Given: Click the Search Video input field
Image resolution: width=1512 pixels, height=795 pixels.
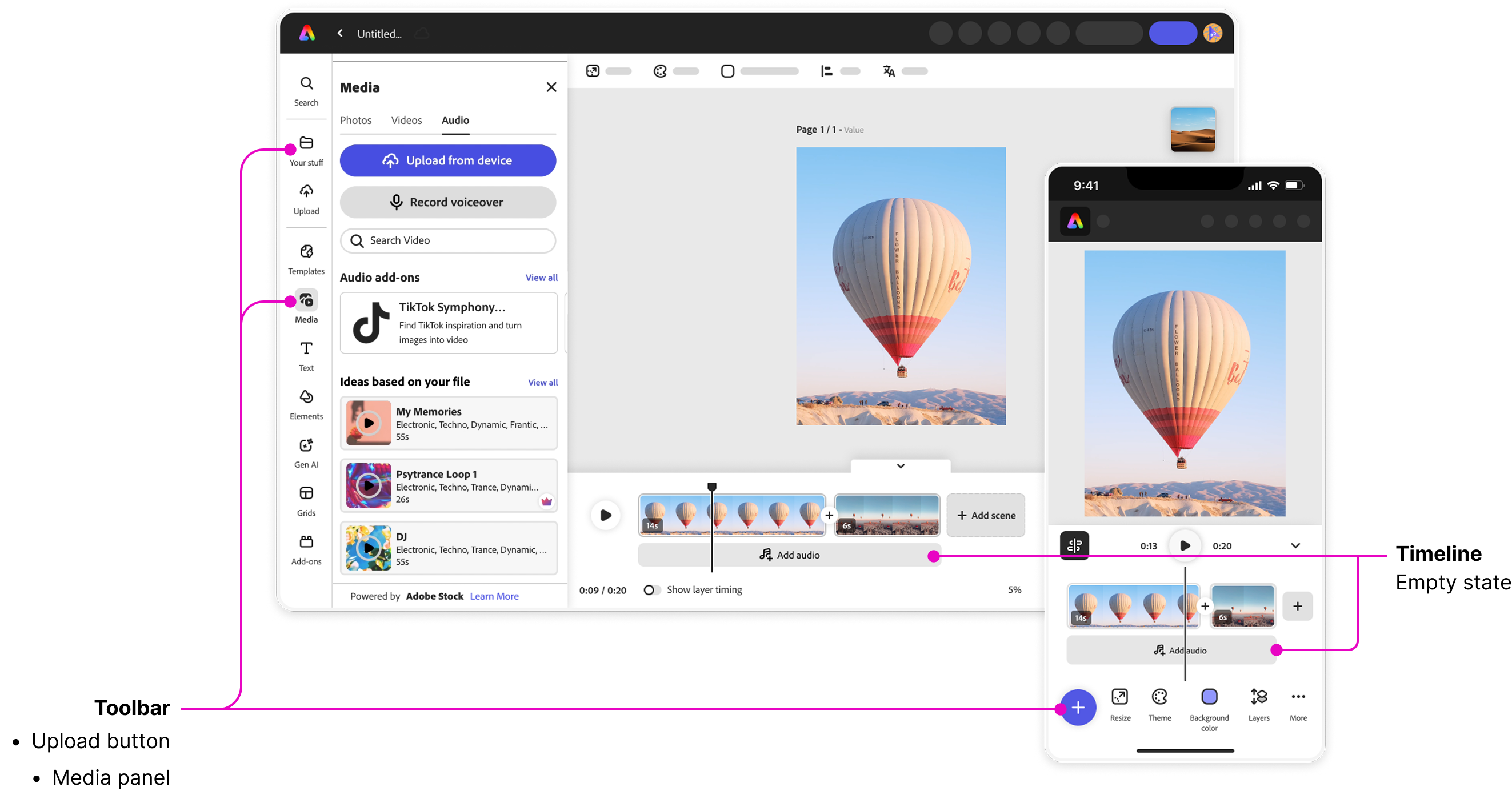Looking at the screenshot, I should tap(448, 240).
